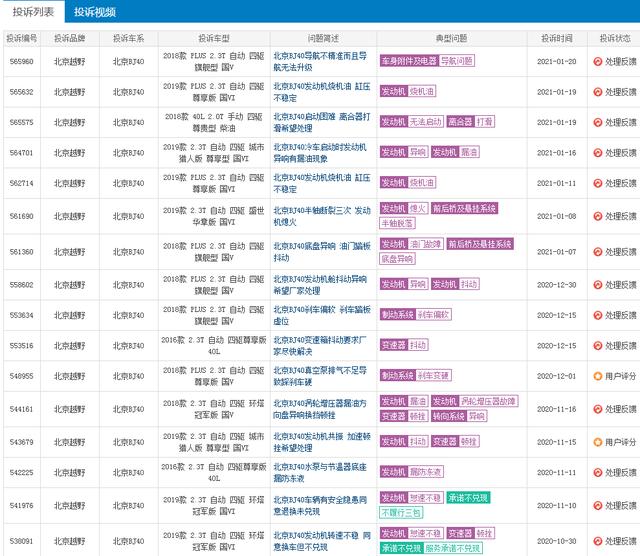Click status icon for complaint 541976
Viewport: 640px width, 556px height.
click(598, 505)
